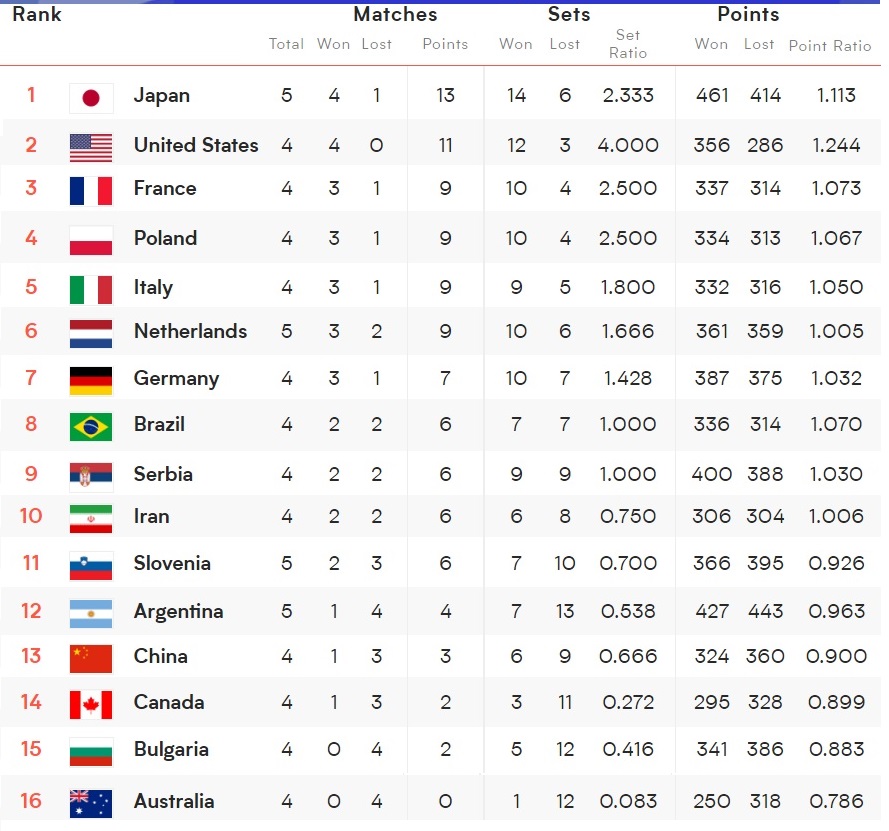Select the Germany flag icon
This screenshot has width=889, height=831.
91,380
